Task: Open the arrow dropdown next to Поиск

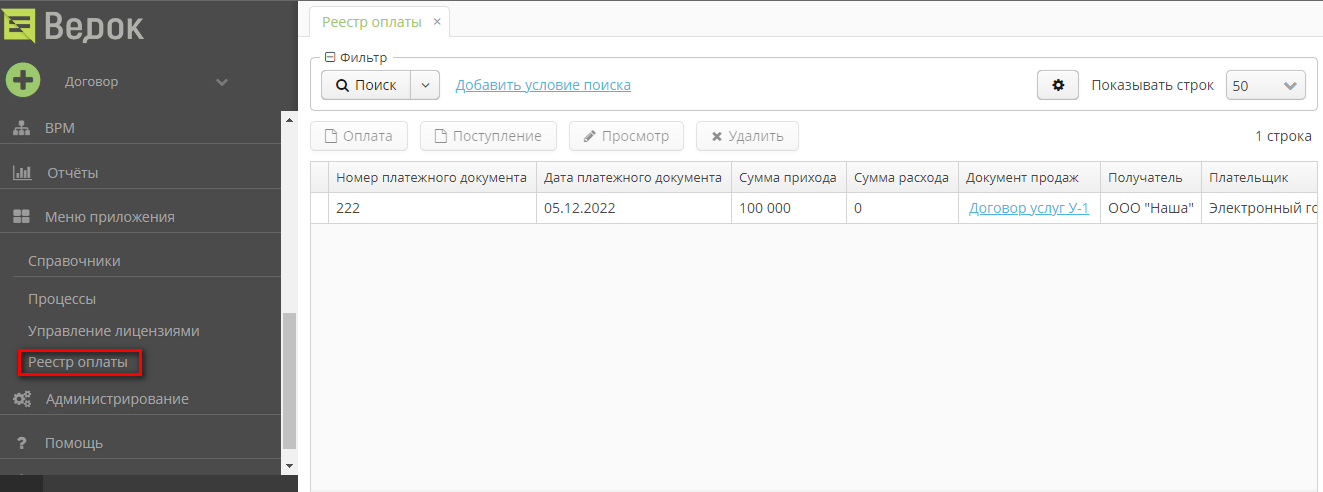Action: [x=426, y=85]
